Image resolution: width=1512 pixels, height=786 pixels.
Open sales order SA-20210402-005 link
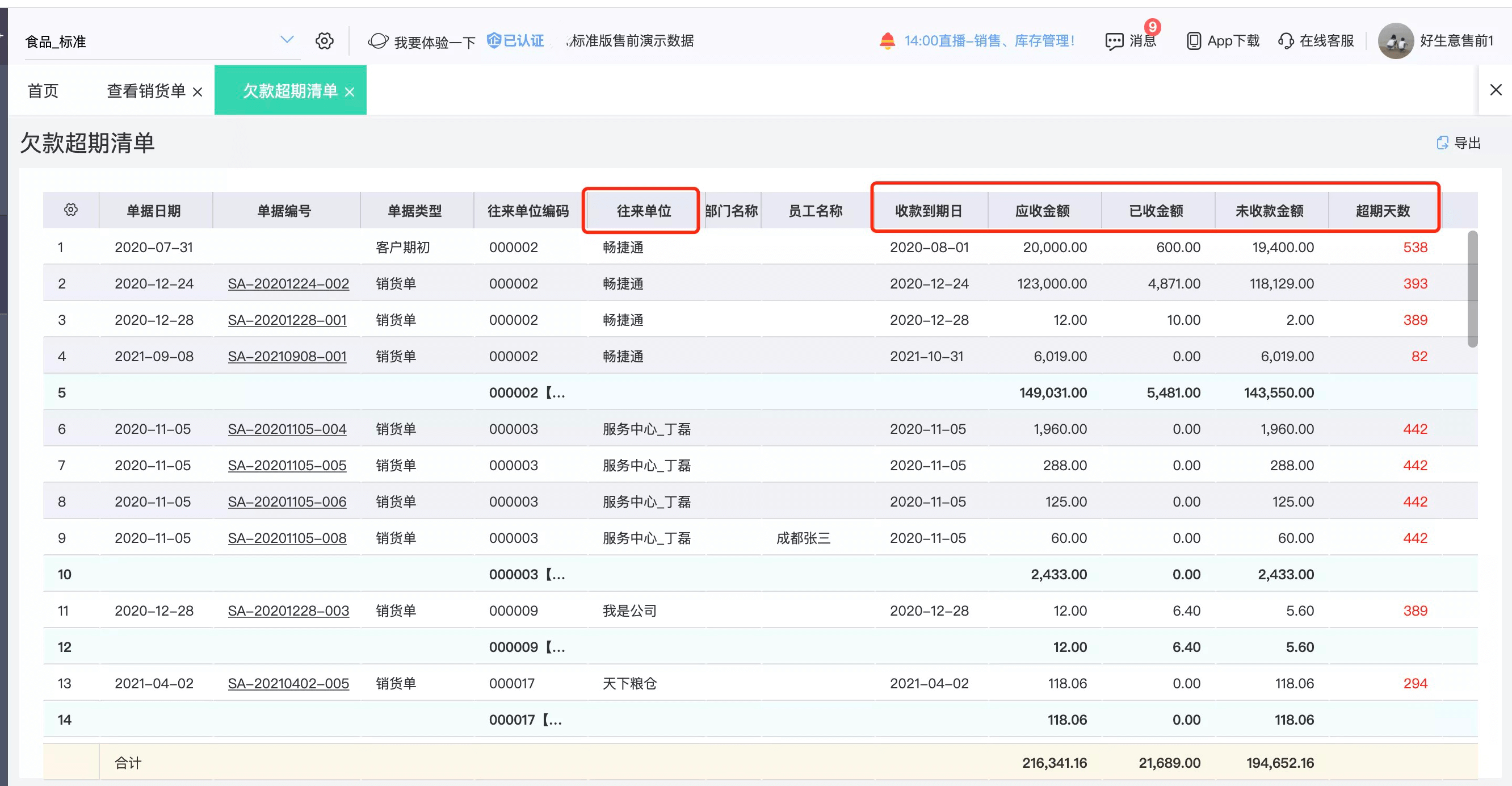pos(288,683)
